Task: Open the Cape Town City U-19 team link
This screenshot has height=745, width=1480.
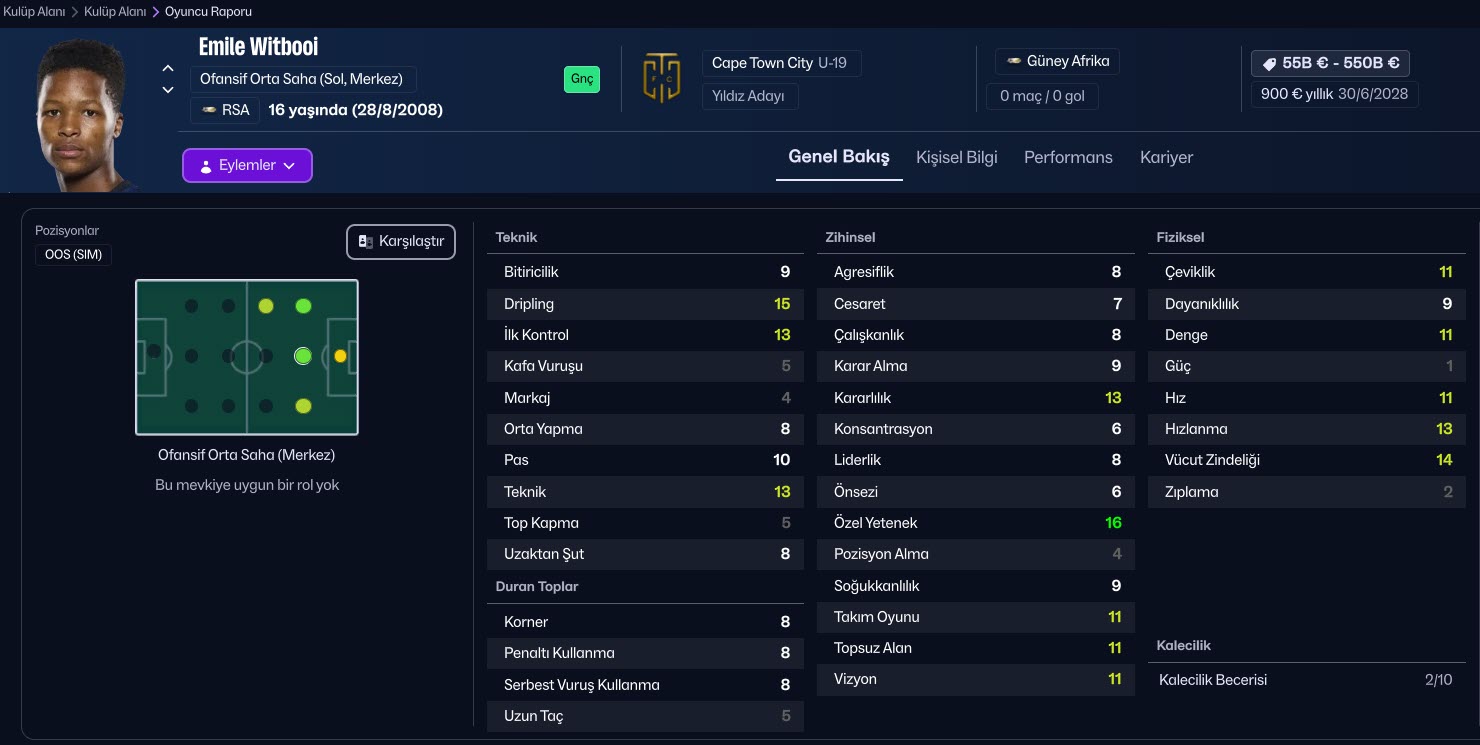Action: (780, 63)
